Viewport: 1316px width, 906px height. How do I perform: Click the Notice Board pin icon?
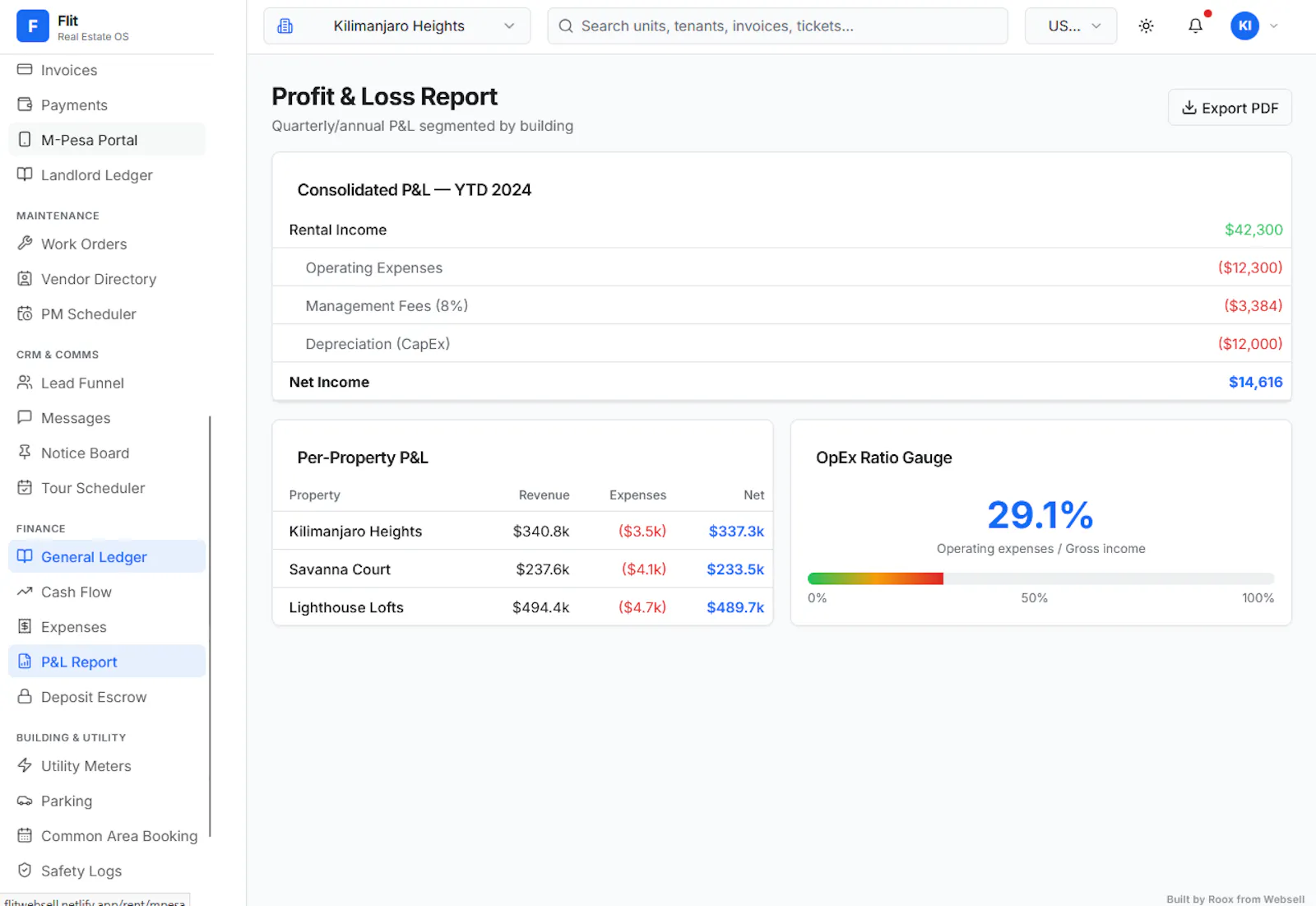25,453
